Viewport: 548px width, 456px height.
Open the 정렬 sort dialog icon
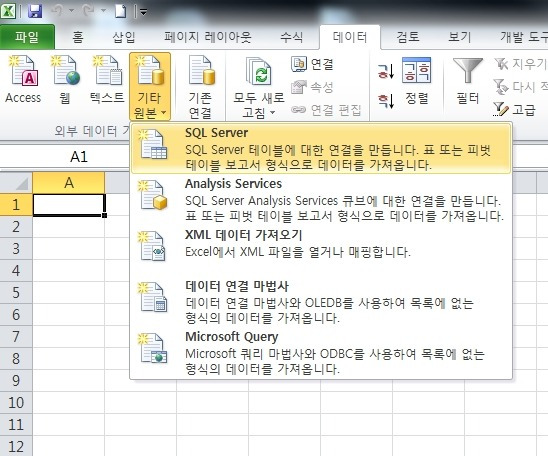417,81
